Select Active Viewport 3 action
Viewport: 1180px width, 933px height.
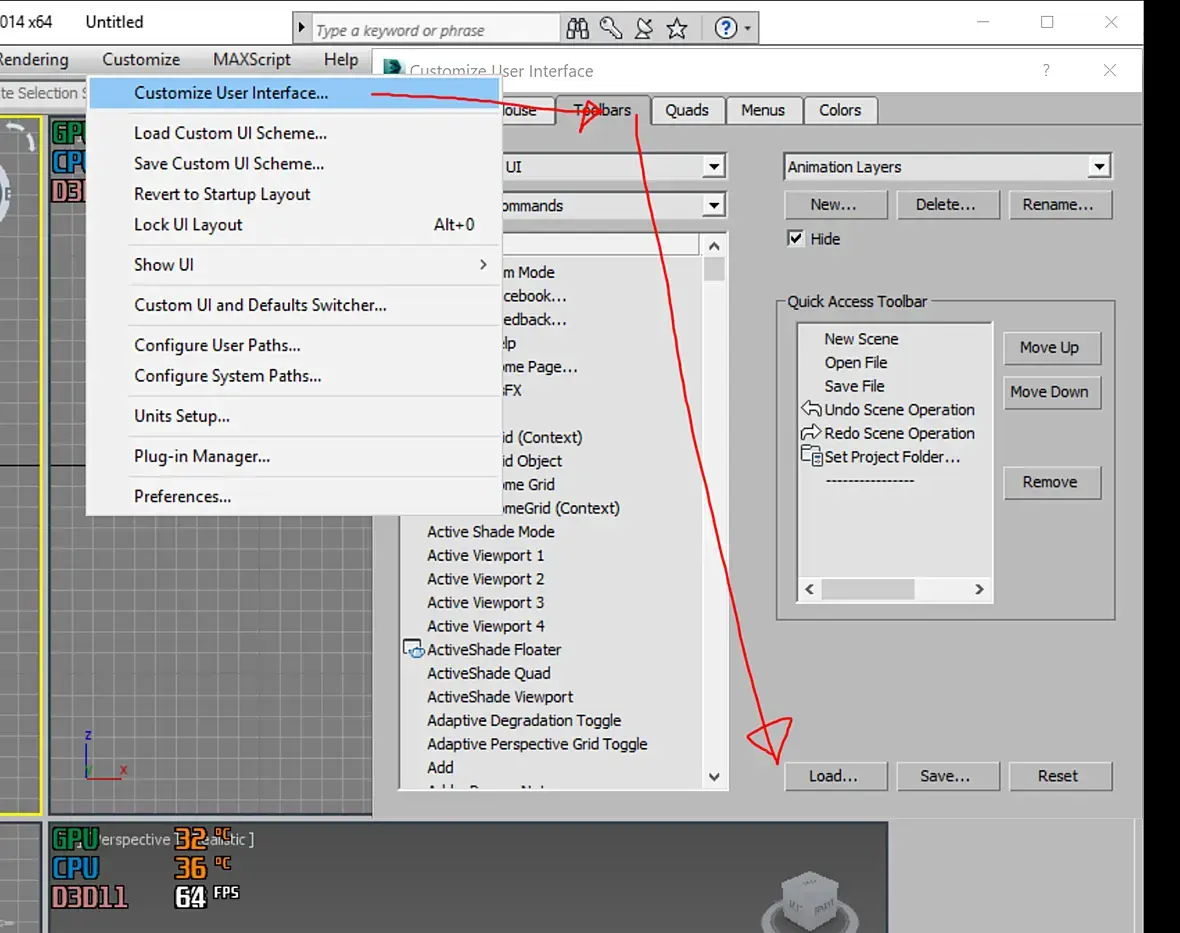485,603
